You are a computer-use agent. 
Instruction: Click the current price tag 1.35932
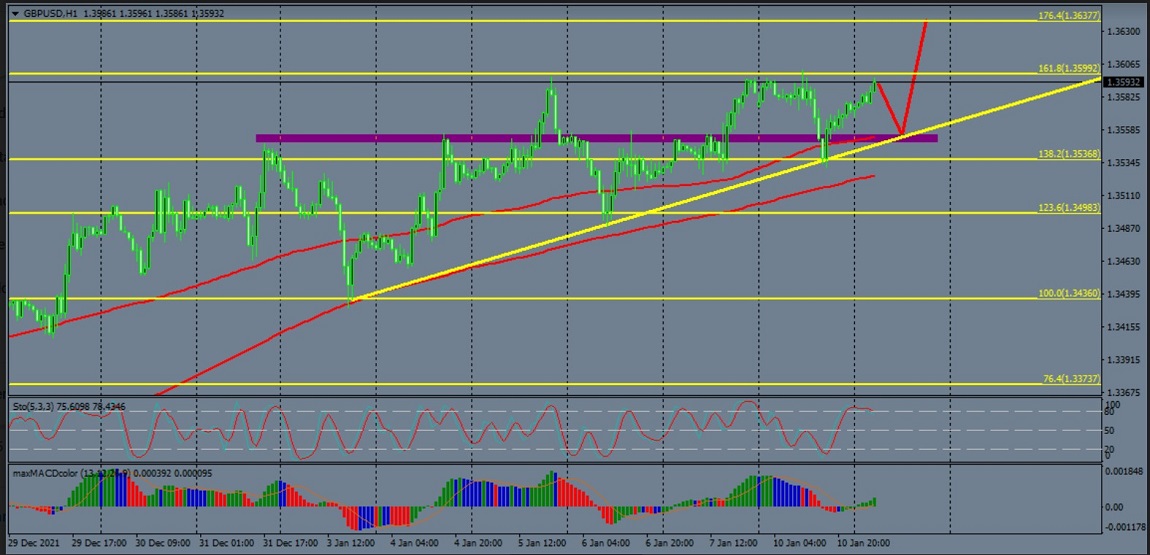[1125, 82]
